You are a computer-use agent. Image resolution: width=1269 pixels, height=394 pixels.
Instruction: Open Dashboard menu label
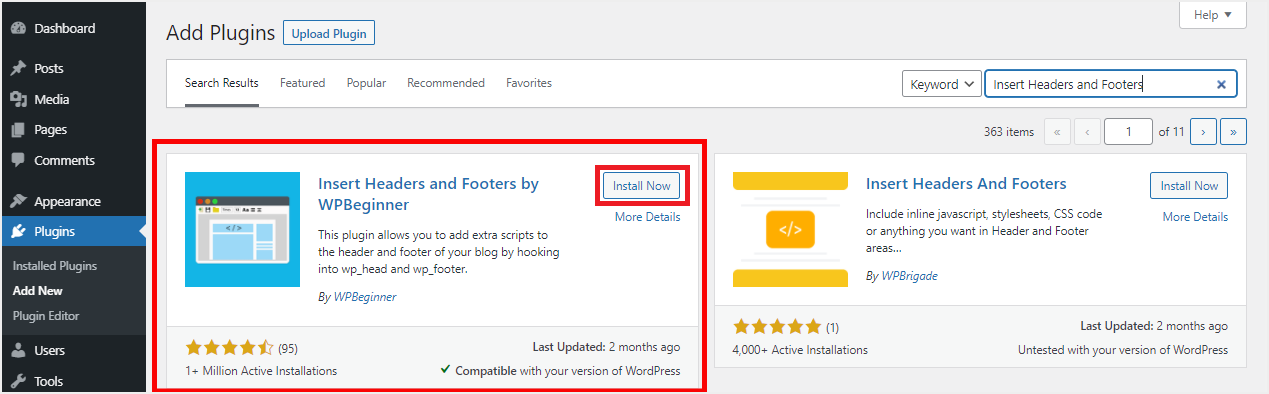[64, 28]
